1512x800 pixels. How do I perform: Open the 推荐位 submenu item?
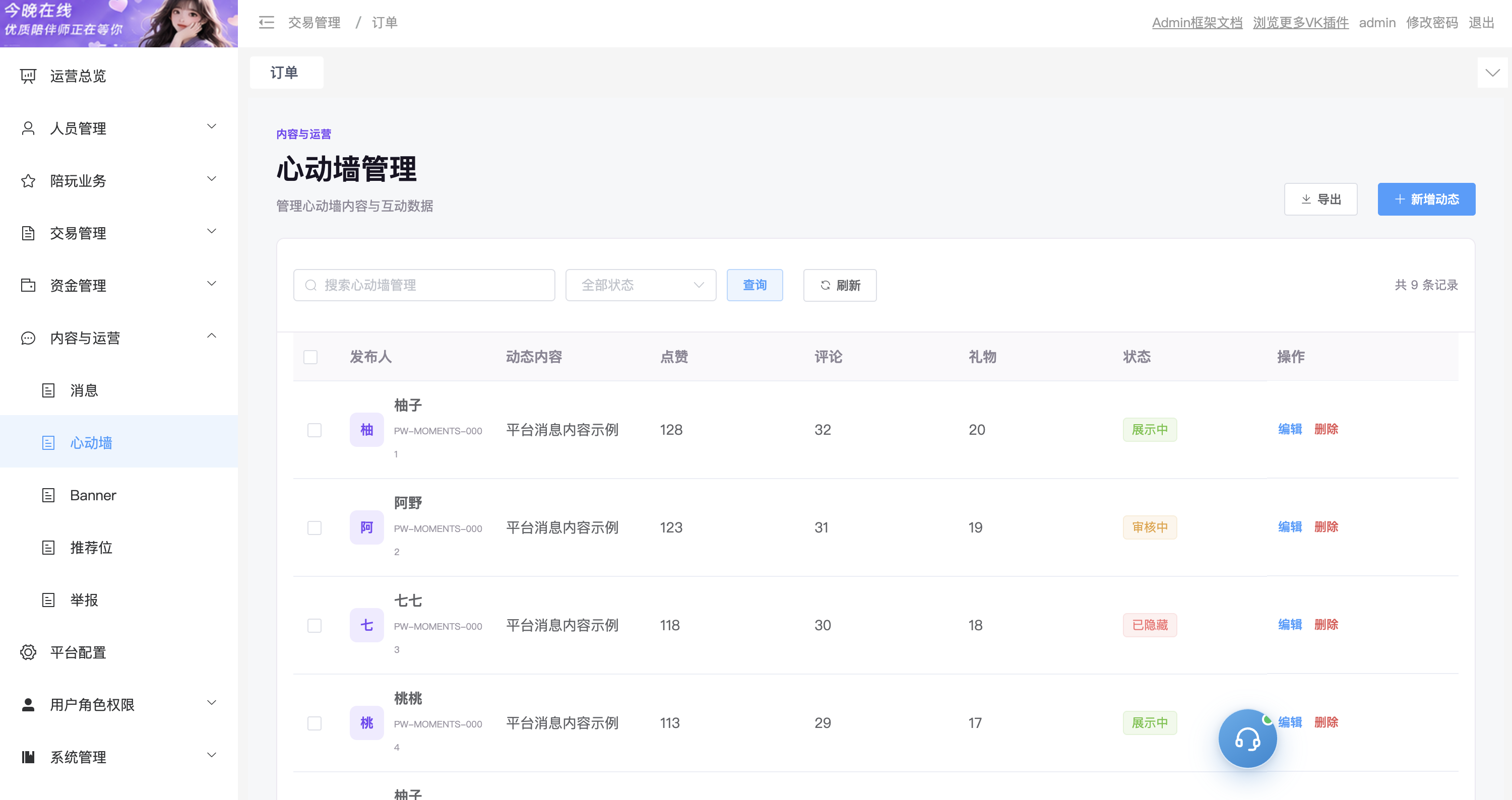click(118, 547)
